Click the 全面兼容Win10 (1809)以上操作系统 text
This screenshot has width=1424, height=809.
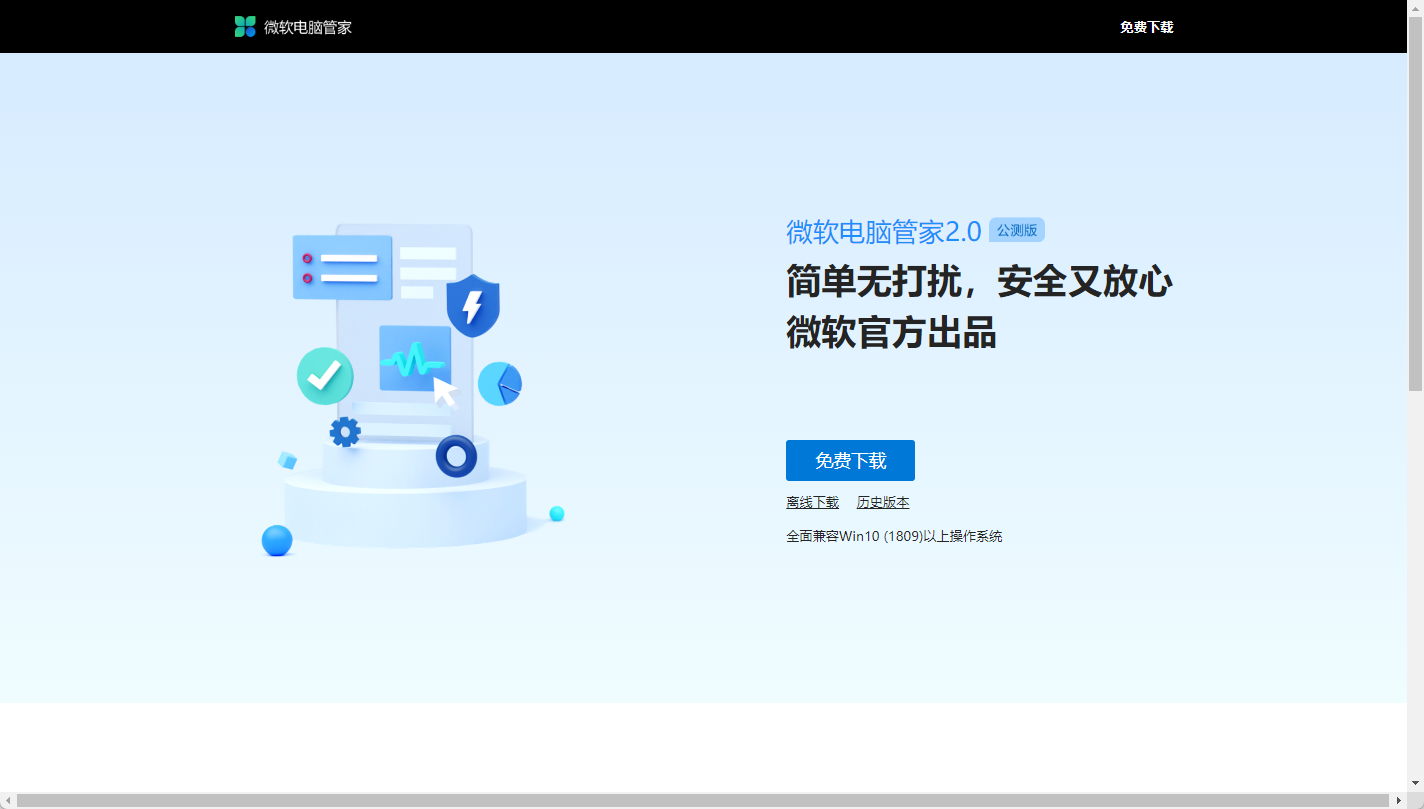pos(894,536)
